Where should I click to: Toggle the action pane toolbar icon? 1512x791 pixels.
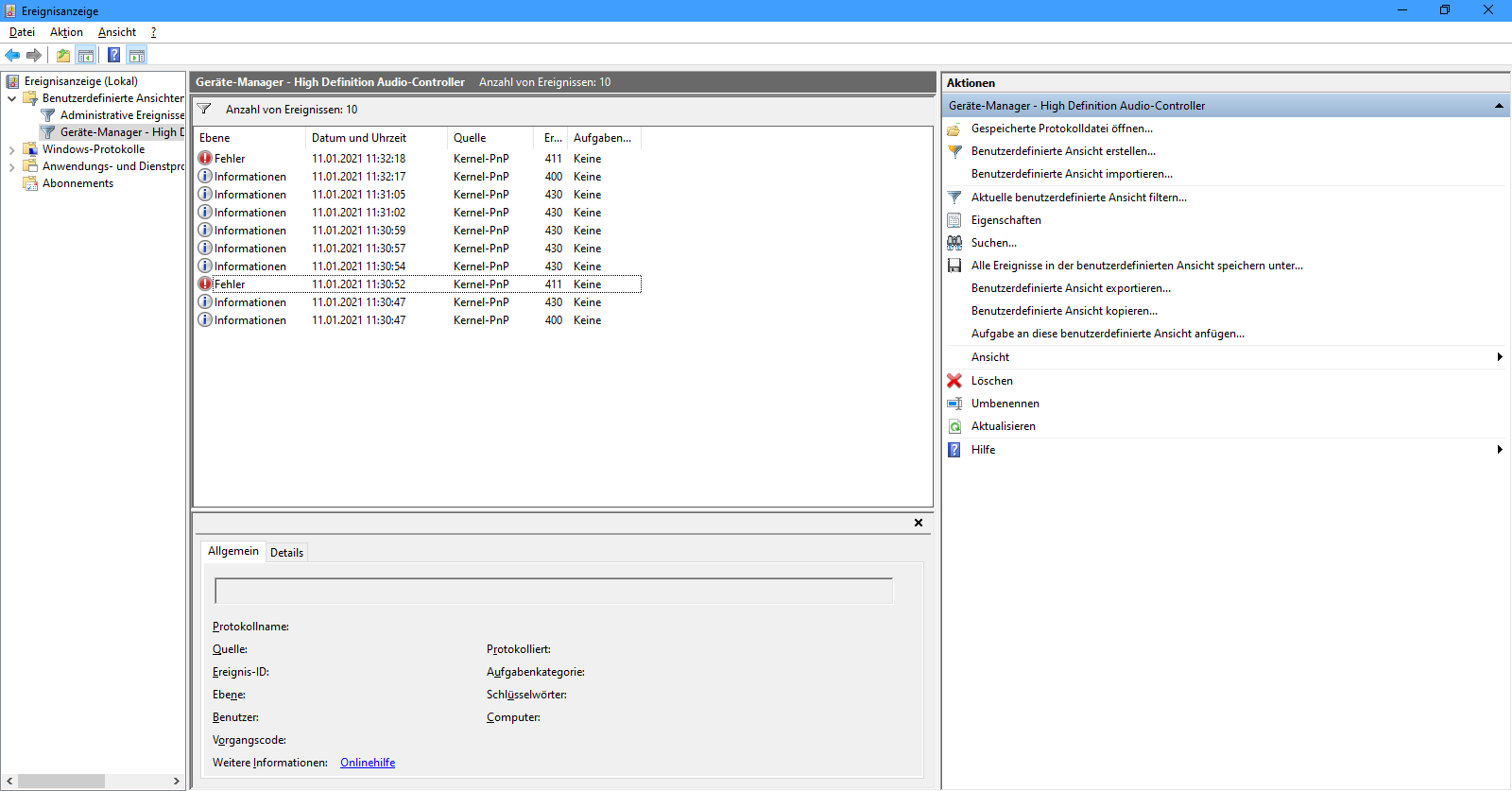click(x=137, y=55)
